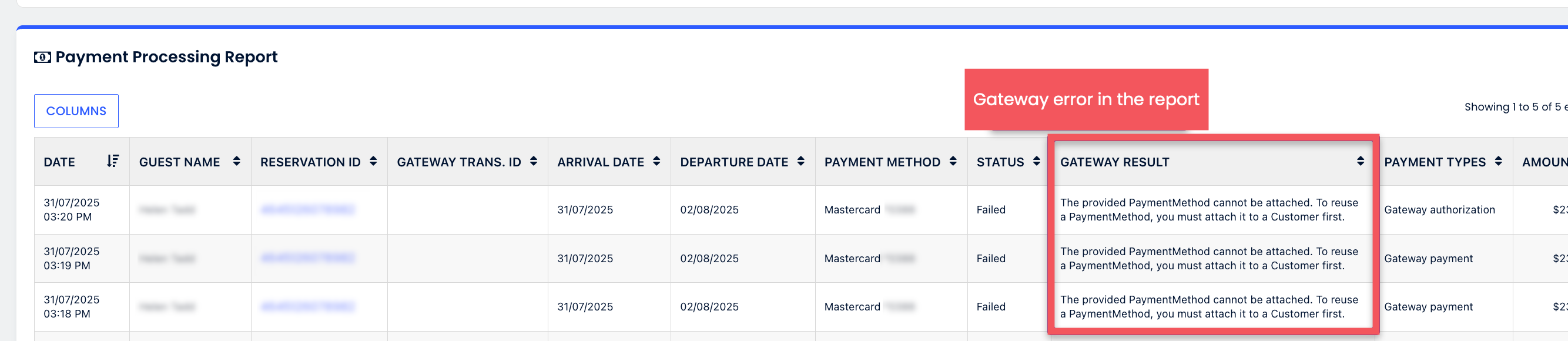Sort by Departure Date column arrows

click(801, 161)
